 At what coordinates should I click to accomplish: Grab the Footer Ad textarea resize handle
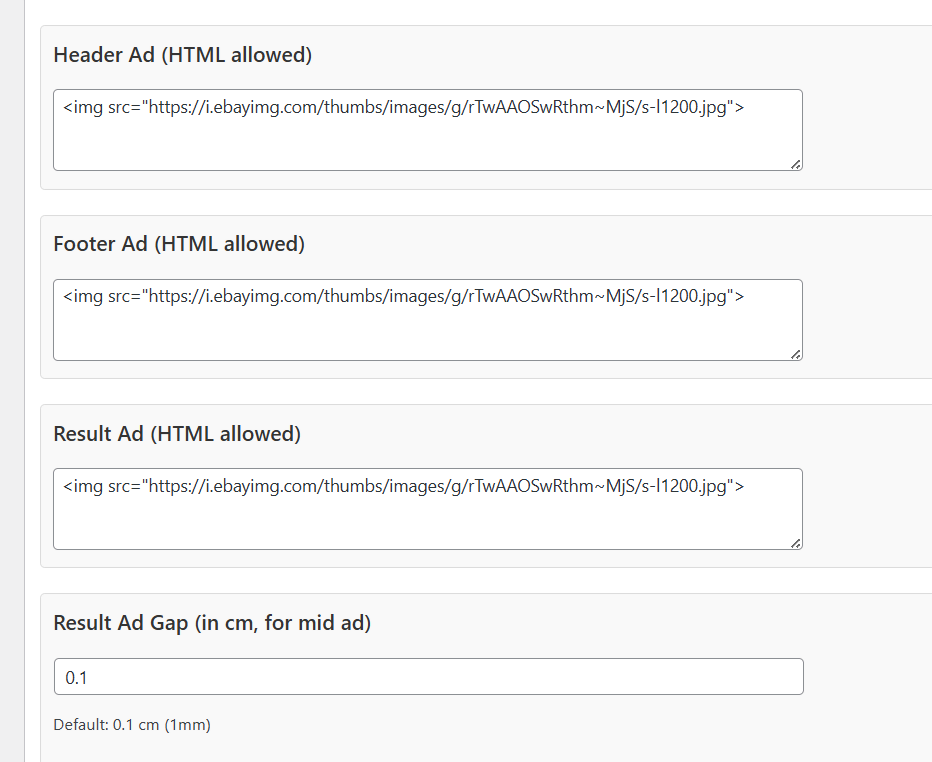[x=795, y=354]
